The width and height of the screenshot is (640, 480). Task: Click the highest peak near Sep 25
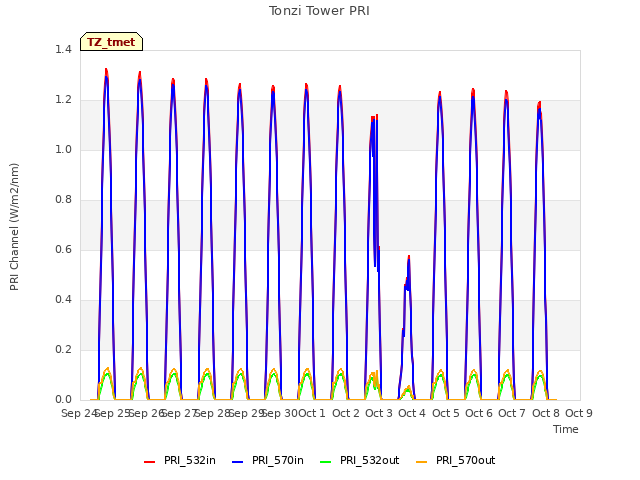(106, 70)
